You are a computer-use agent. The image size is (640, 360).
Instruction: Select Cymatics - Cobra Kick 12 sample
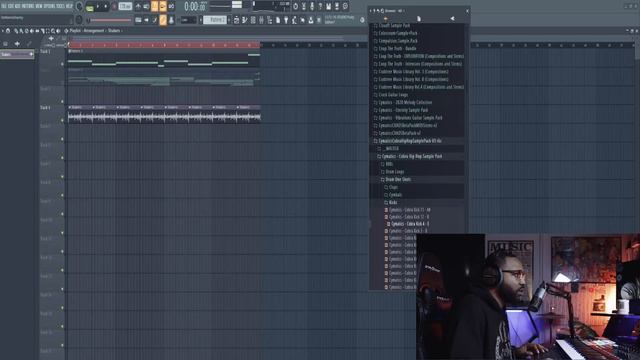408,217
